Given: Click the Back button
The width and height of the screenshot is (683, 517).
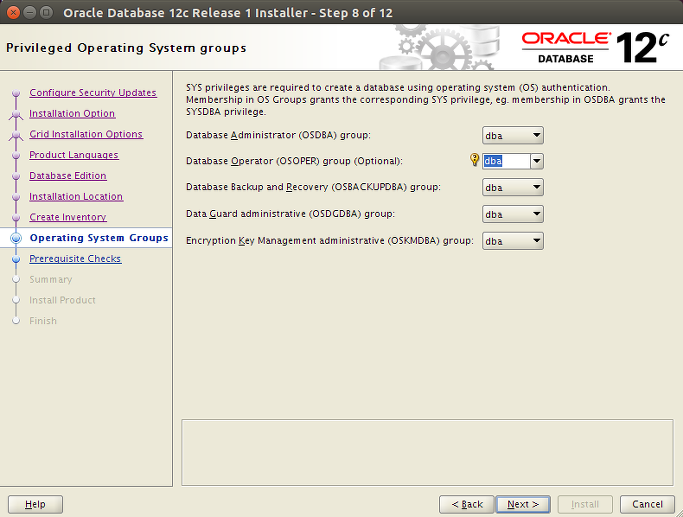Looking at the screenshot, I should (467, 504).
